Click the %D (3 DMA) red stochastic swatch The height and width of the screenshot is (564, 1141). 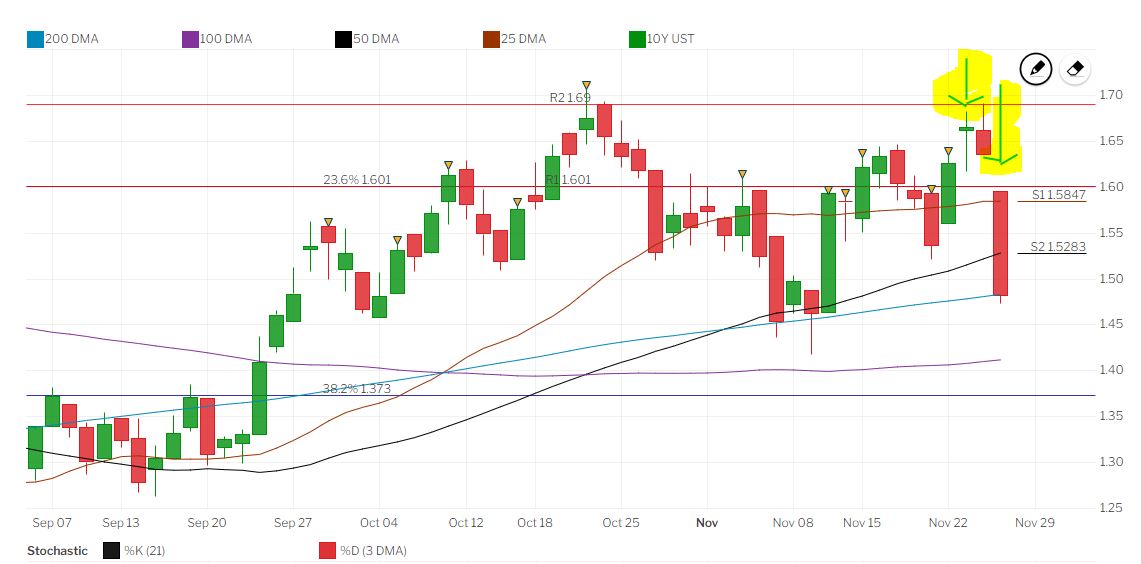pyautogui.click(x=327, y=551)
